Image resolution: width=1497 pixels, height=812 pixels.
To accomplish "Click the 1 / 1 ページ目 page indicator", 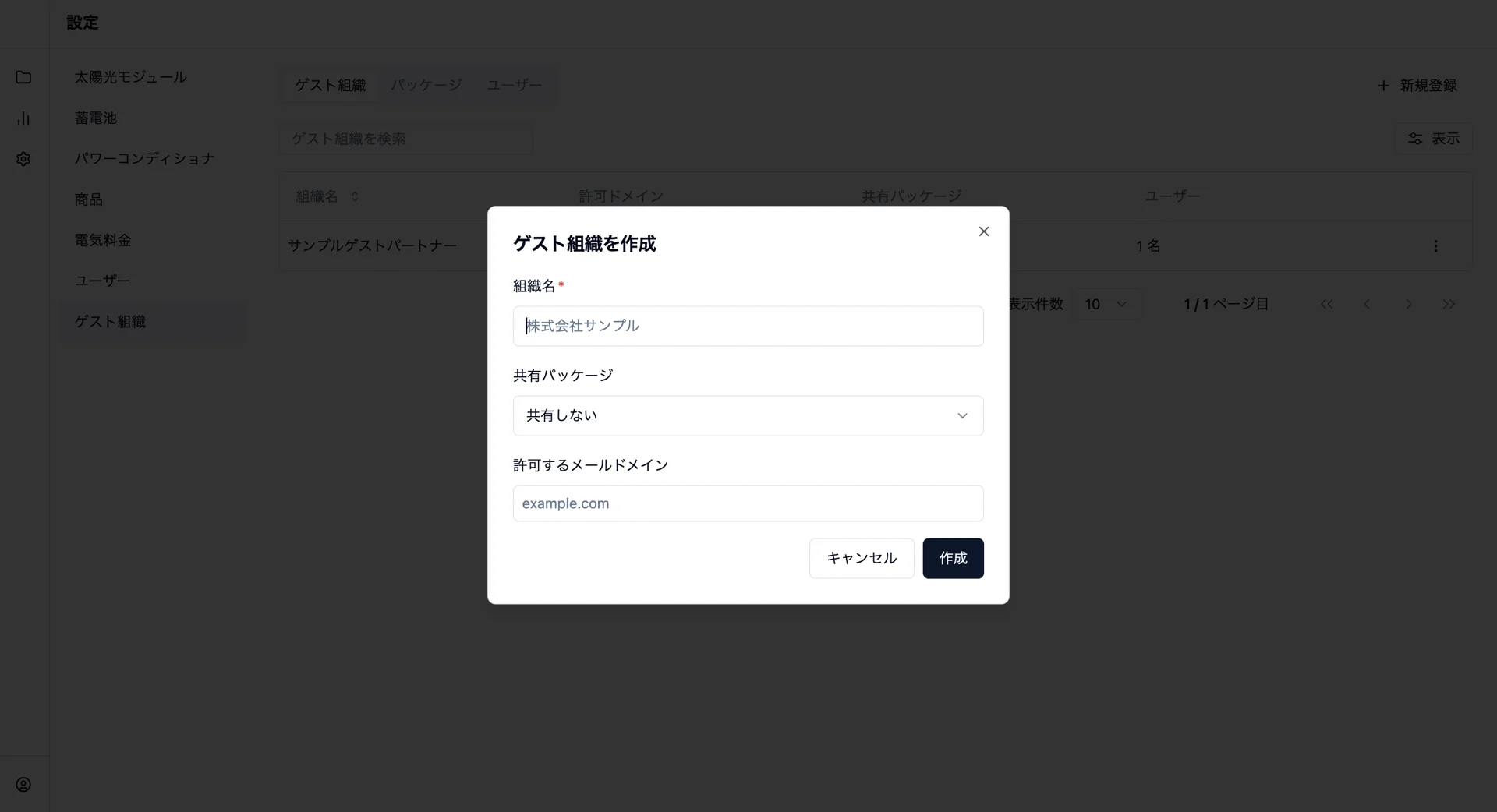I will [1226, 304].
